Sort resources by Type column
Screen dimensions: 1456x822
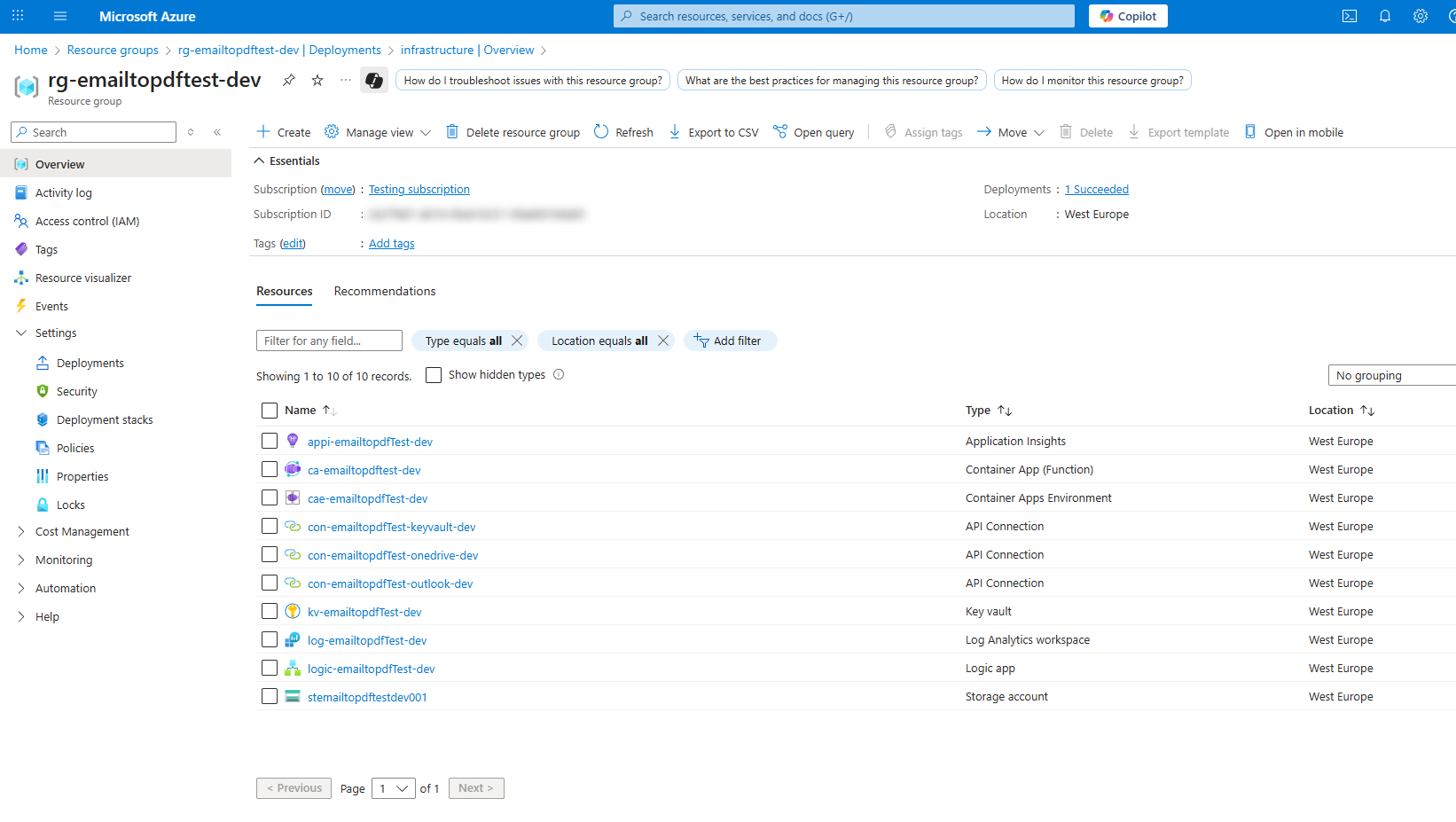(989, 410)
